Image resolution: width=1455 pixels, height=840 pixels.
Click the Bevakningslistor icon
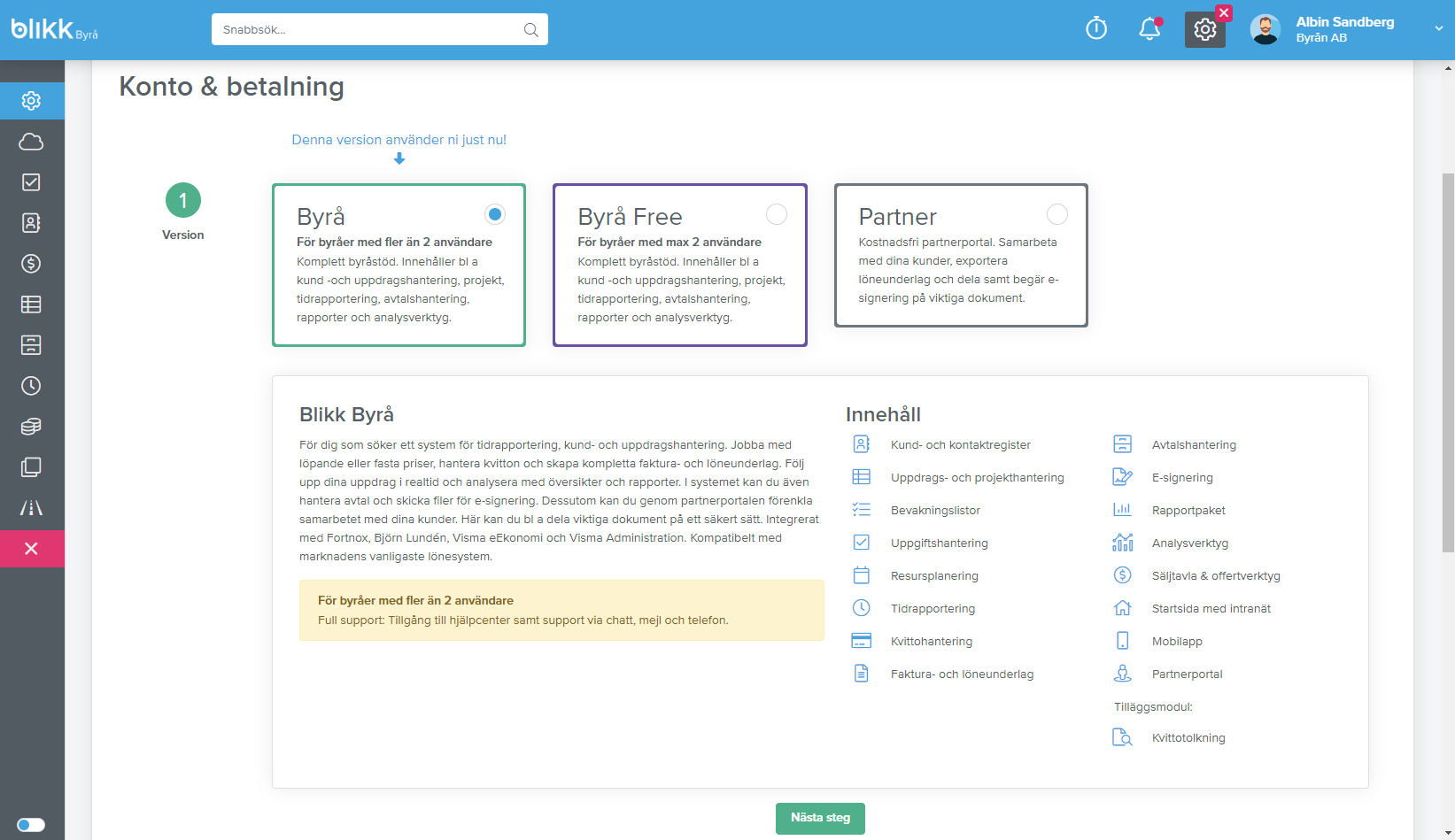pyautogui.click(x=861, y=510)
